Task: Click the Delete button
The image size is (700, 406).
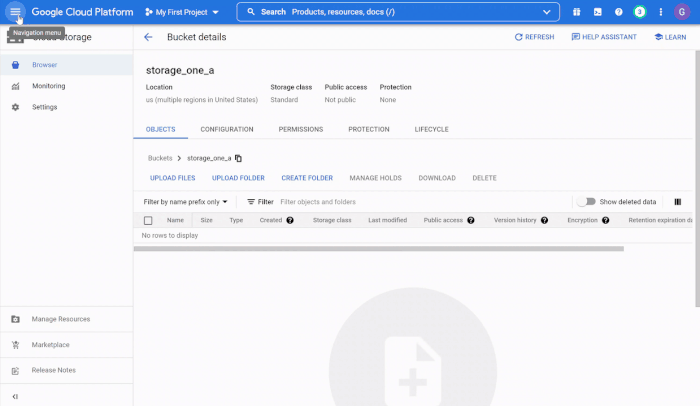Action: click(484, 178)
